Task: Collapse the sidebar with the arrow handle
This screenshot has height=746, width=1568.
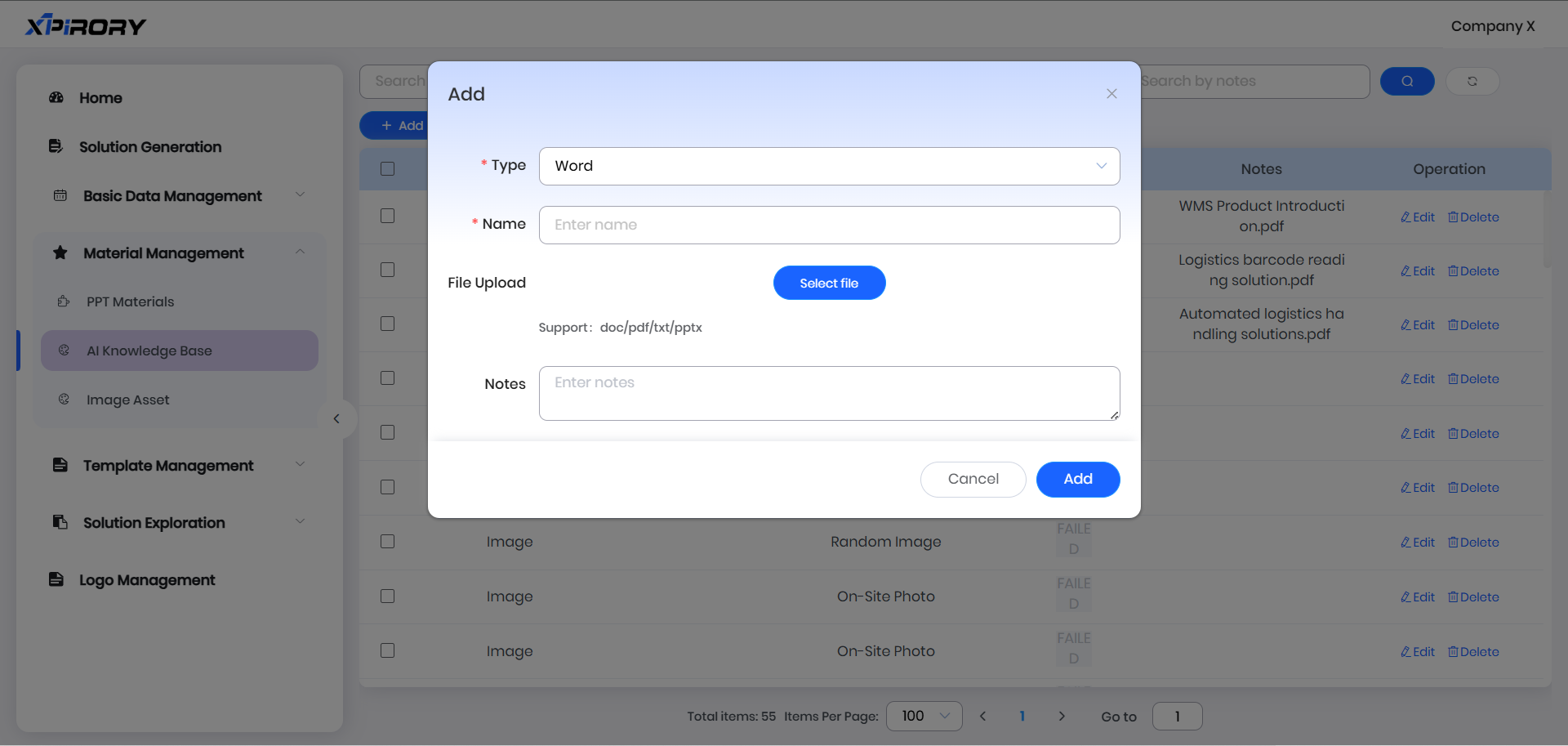Action: coord(336,419)
